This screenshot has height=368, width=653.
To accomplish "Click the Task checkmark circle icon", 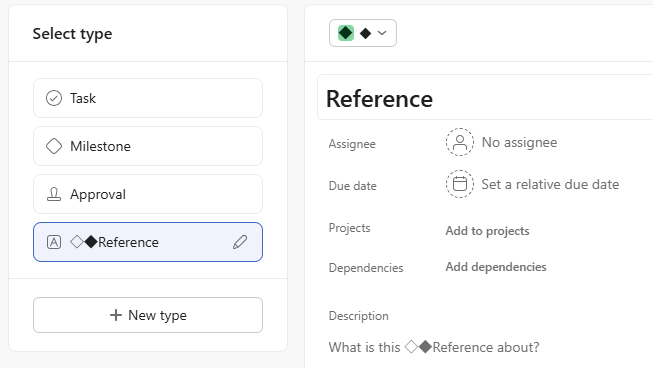I will 54,98.
